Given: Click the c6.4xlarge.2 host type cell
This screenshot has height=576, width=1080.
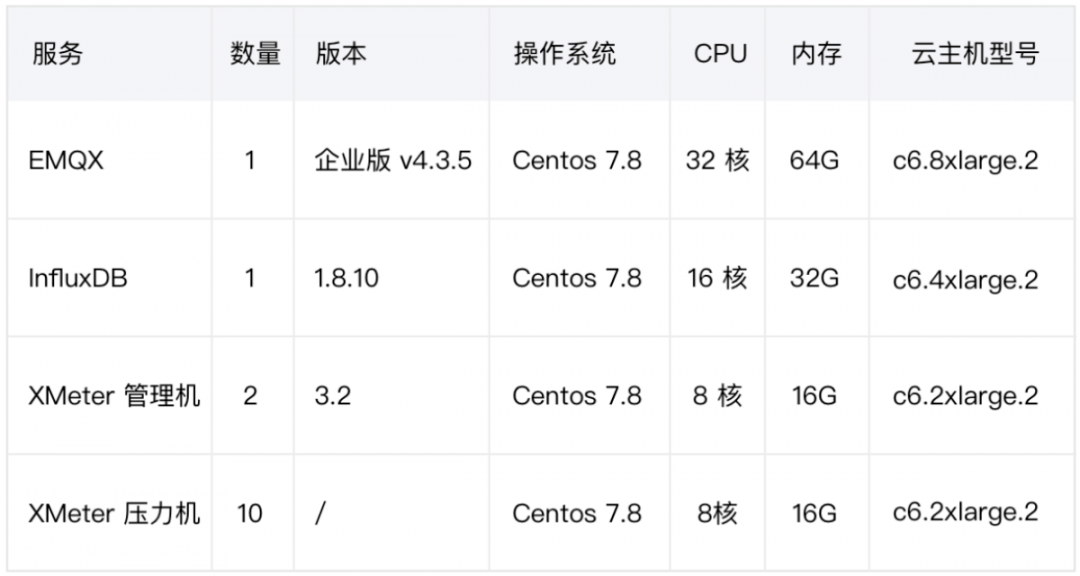Looking at the screenshot, I should tap(965, 278).
